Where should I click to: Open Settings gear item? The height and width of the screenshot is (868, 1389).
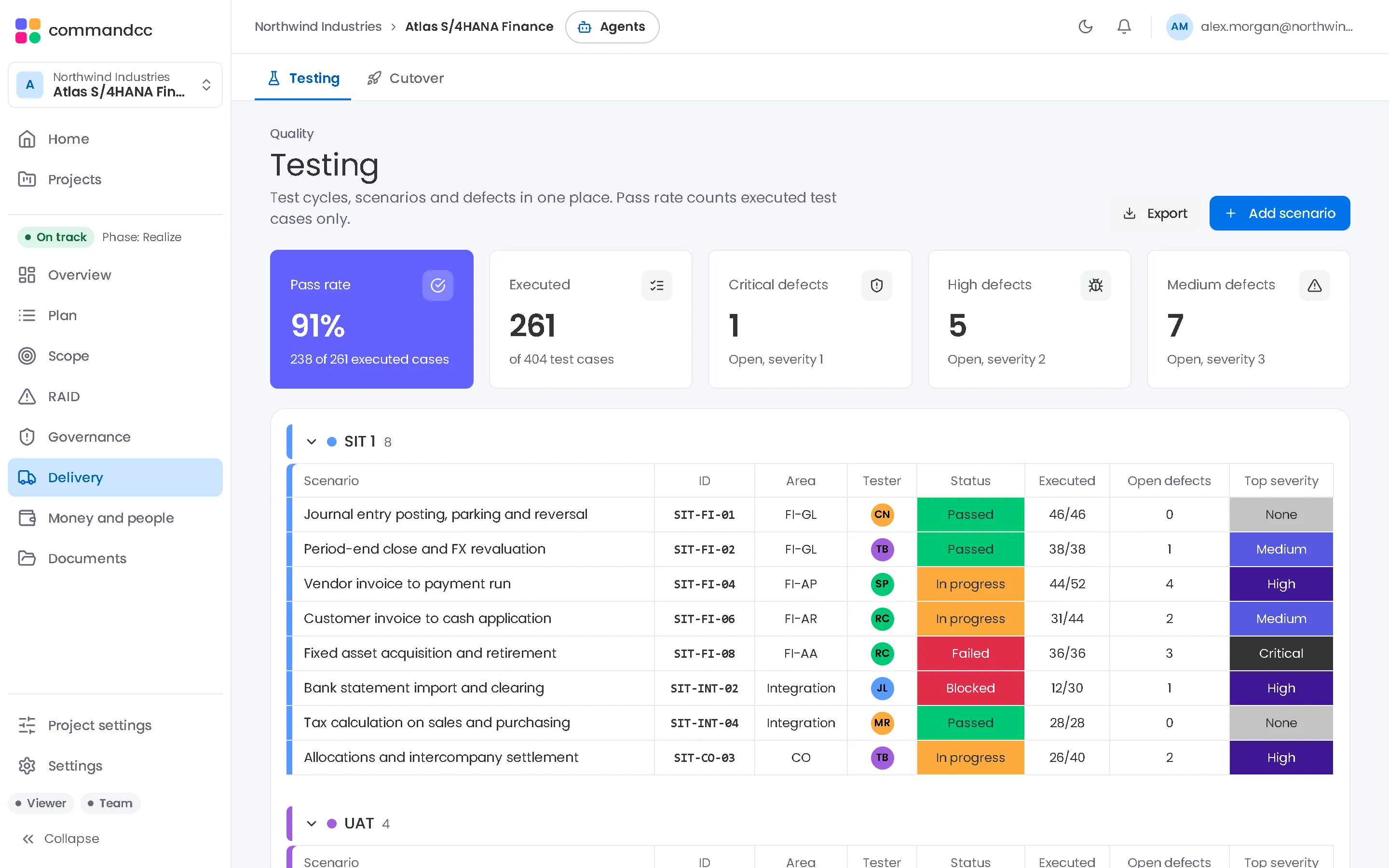point(115,766)
